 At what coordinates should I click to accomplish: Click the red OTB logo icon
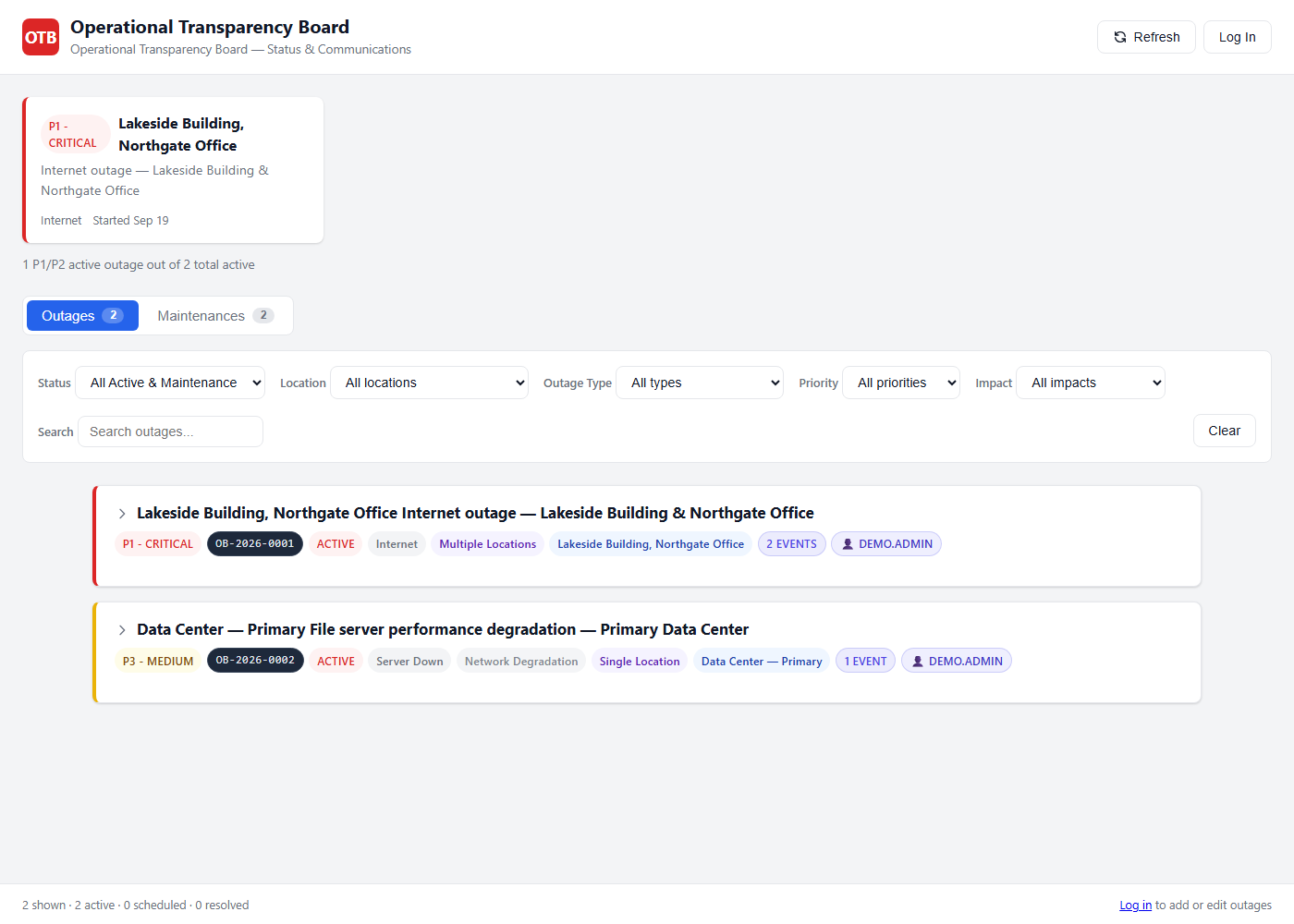tap(41, 37)
